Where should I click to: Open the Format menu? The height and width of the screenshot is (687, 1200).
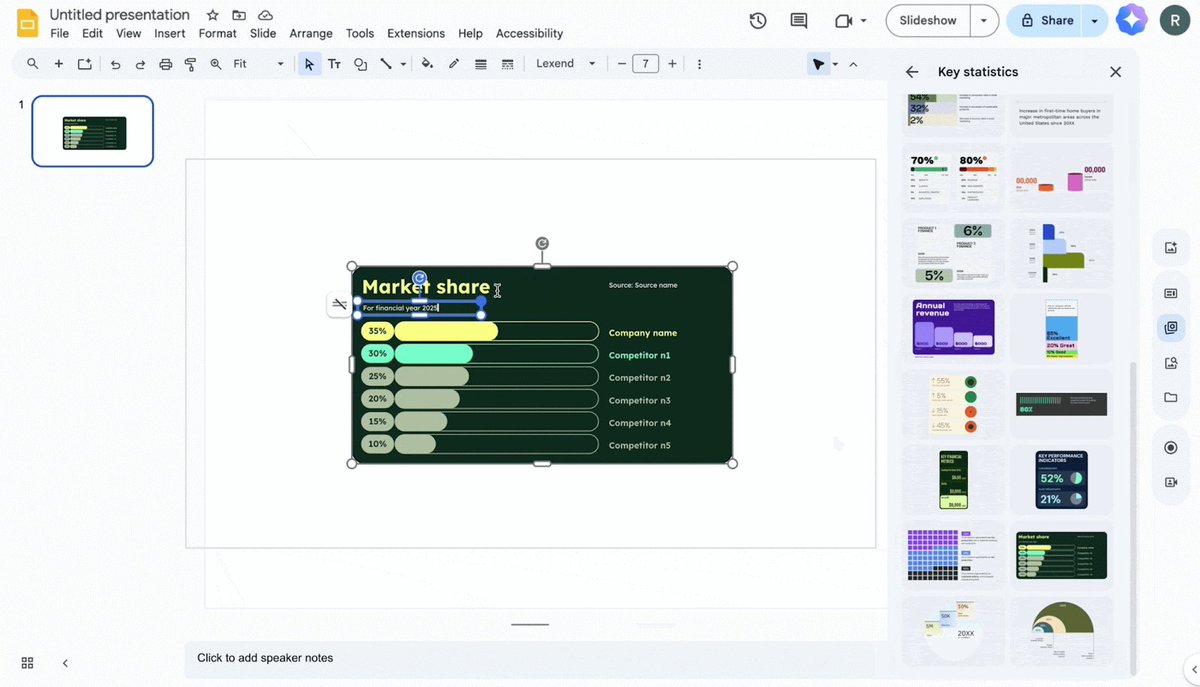click(217, 33)
